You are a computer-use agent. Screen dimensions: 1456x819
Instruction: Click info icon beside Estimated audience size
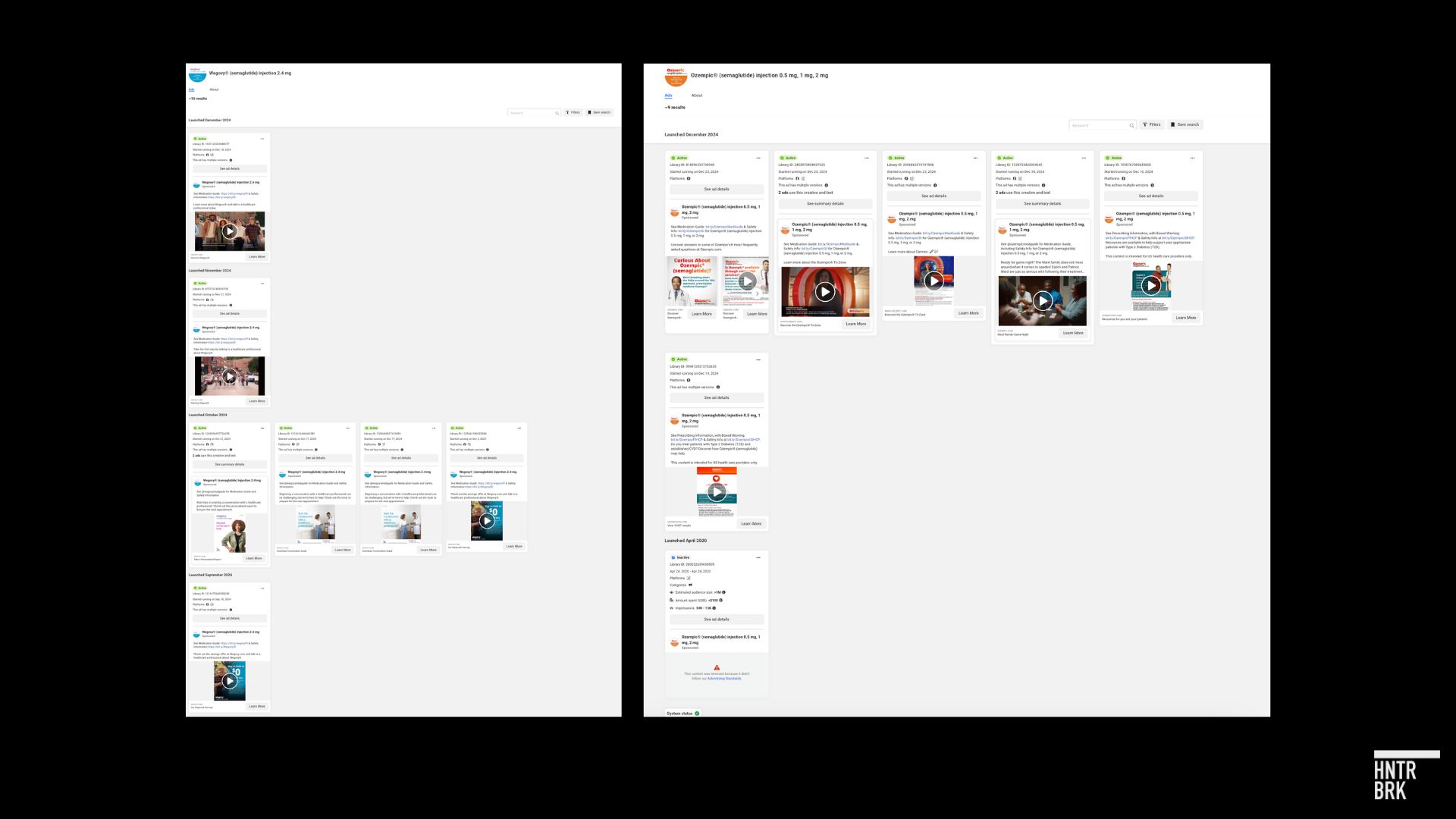724,592
